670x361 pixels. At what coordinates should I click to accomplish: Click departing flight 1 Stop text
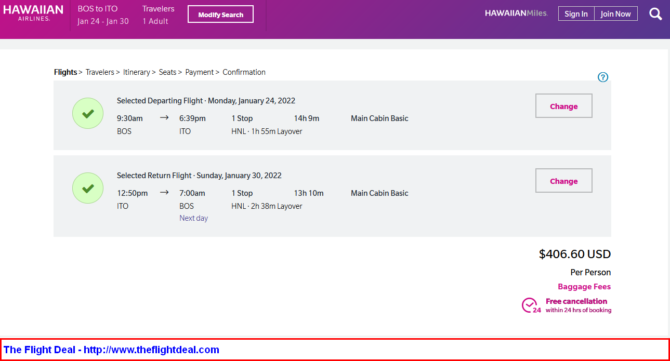tap(242, 118)
